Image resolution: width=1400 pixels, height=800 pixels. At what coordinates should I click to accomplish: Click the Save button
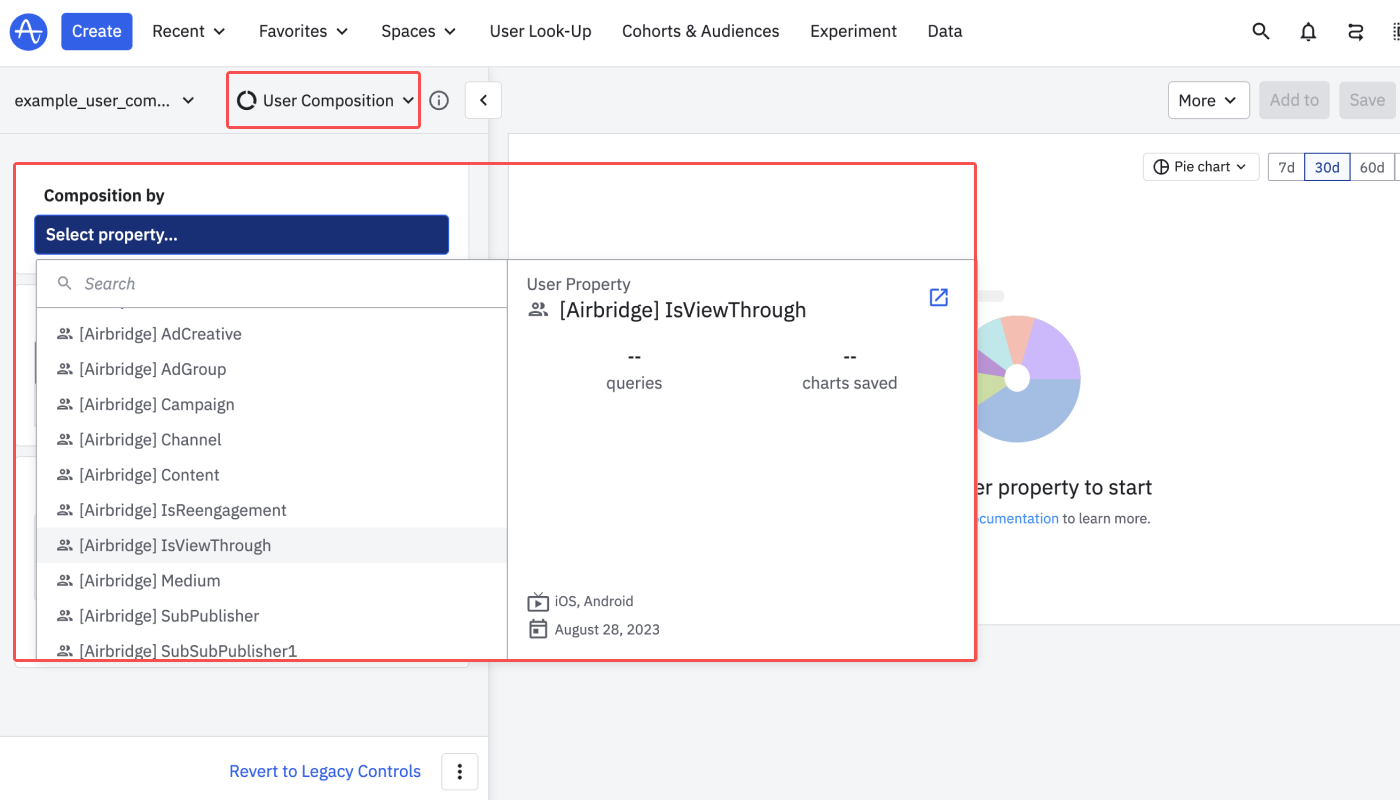coord(1367,100)
